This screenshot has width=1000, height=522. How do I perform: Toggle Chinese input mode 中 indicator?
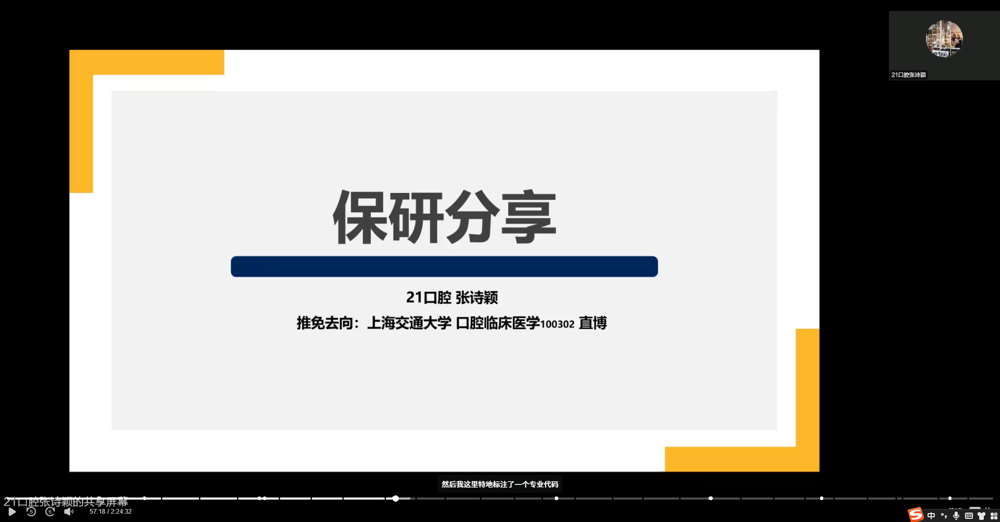[931, 516]
